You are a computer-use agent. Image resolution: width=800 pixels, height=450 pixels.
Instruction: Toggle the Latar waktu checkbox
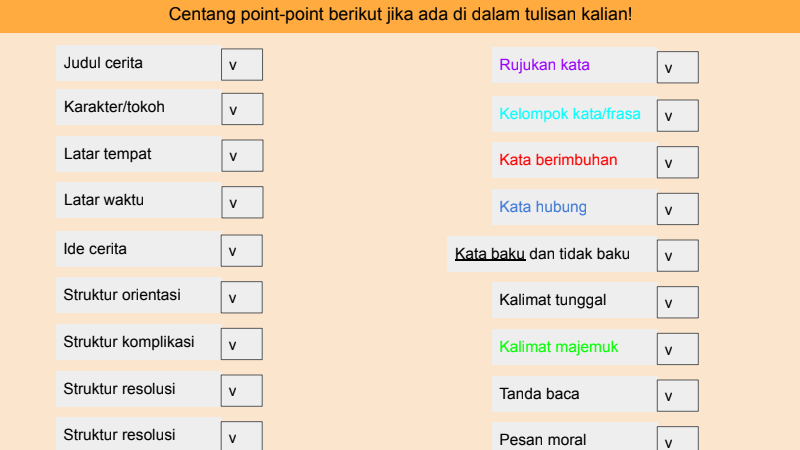[242, 202]
